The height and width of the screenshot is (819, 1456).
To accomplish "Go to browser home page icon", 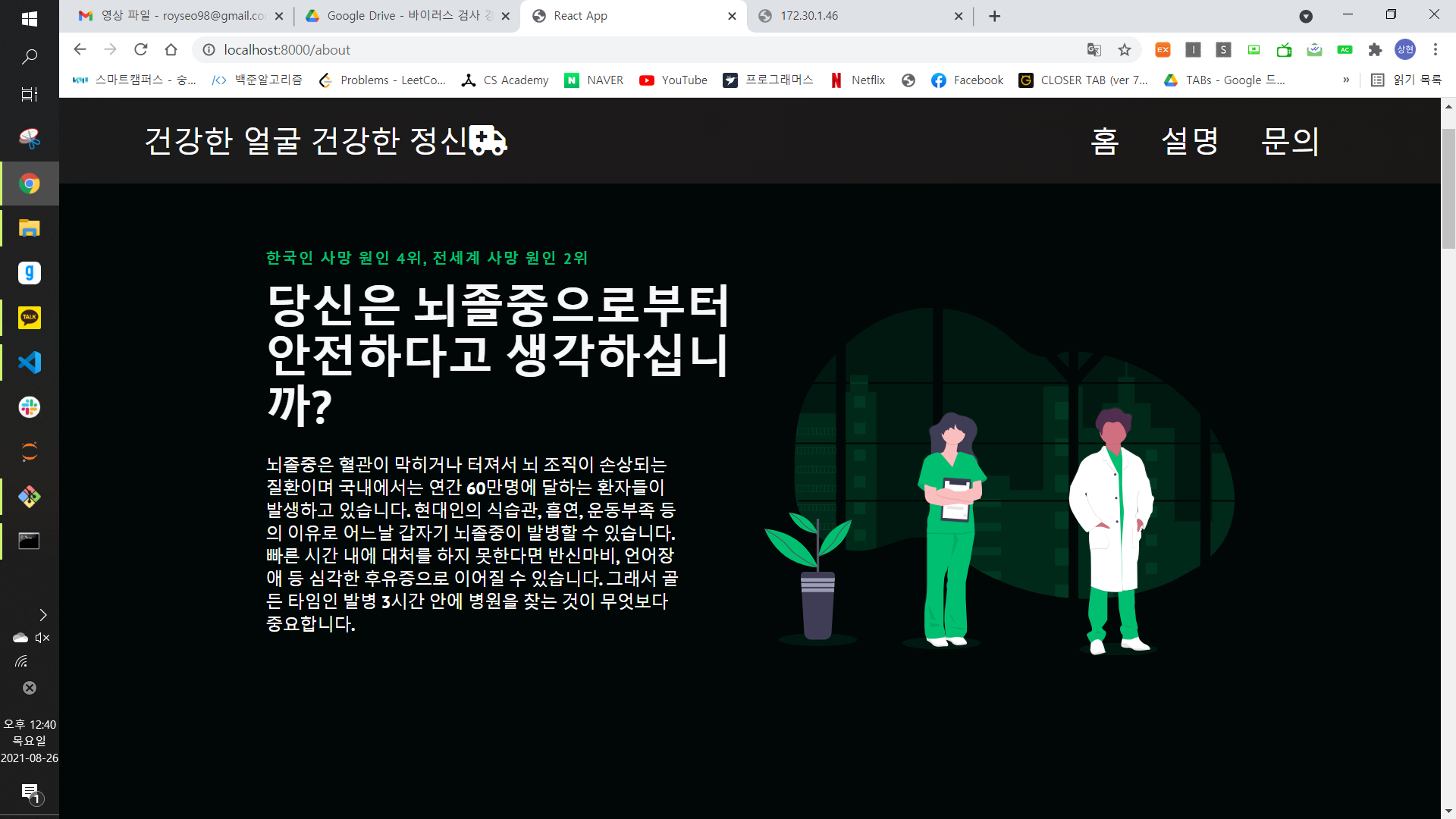I will click(171, 49).
